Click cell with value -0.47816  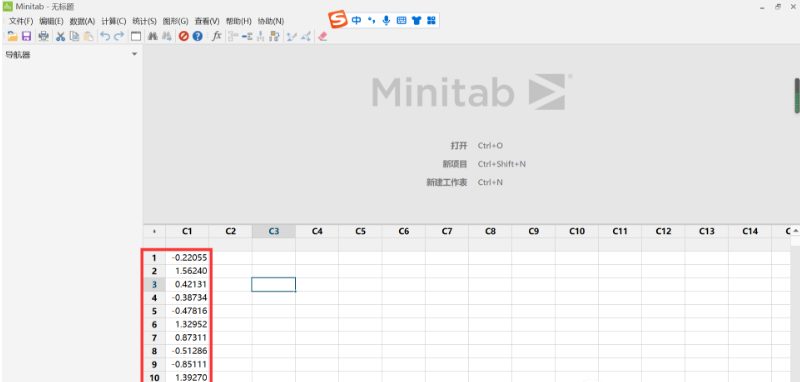187,311
